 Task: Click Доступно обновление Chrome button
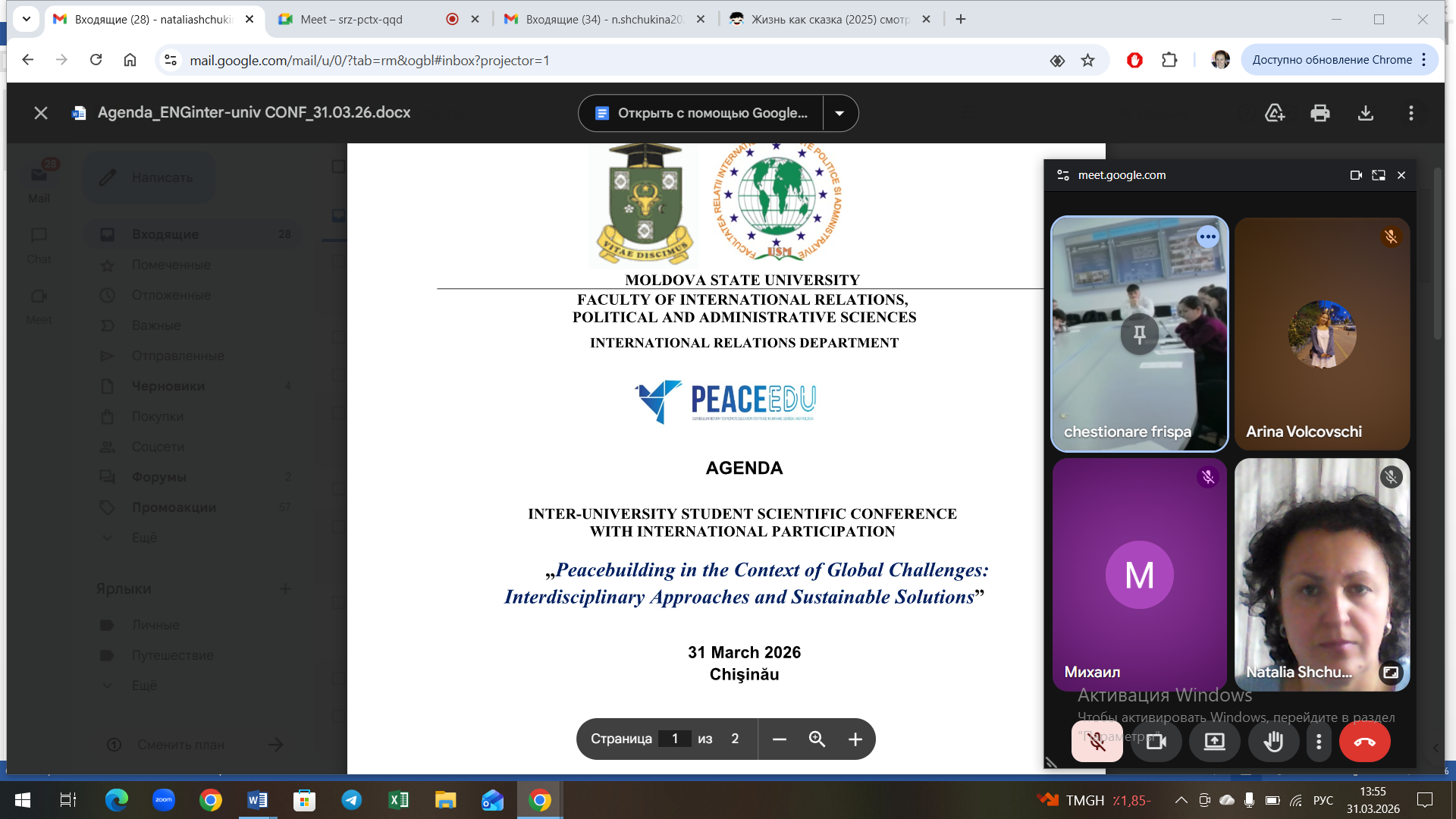1332,60
